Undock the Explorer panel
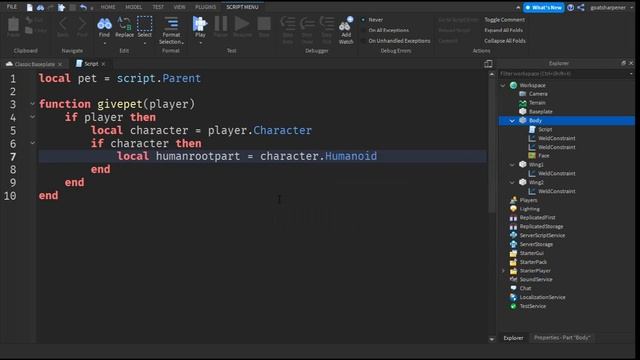 (623, 63)
